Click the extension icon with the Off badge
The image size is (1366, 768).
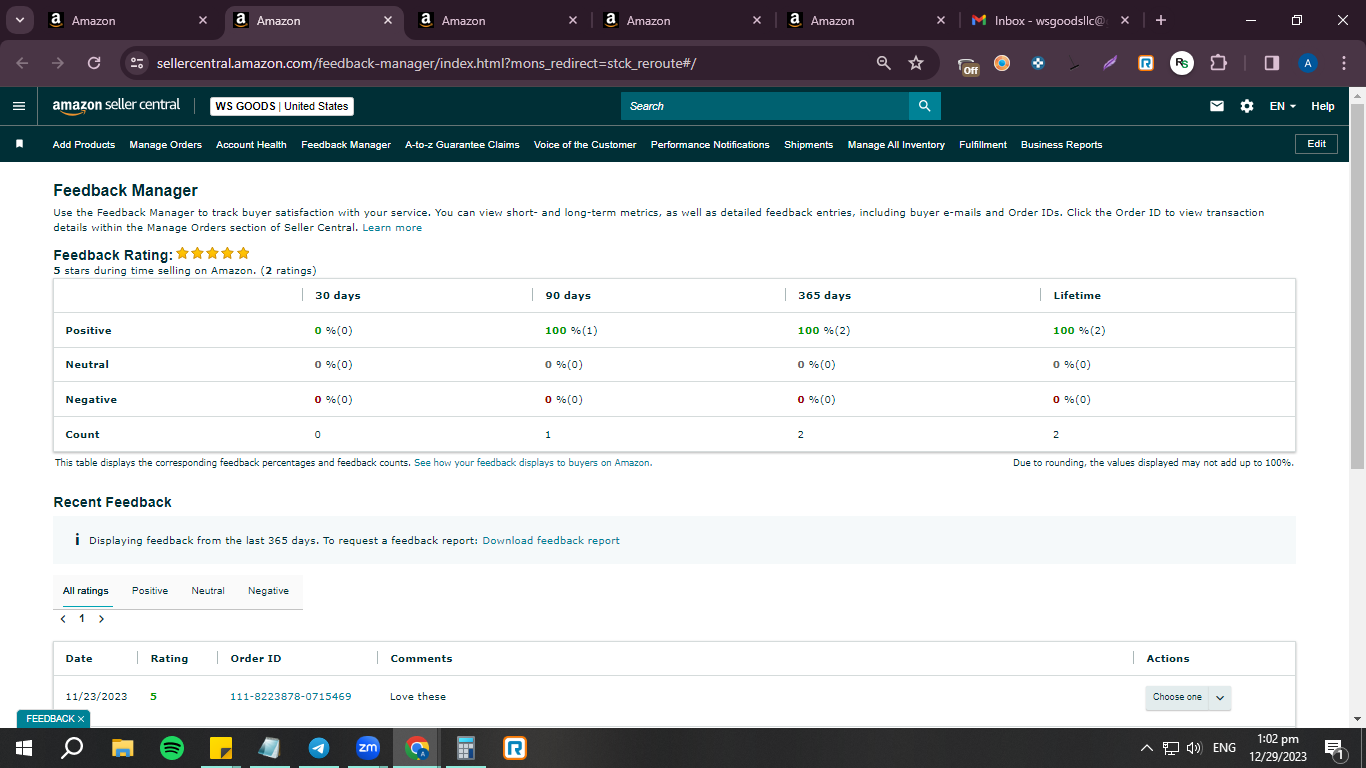point(968,65)
